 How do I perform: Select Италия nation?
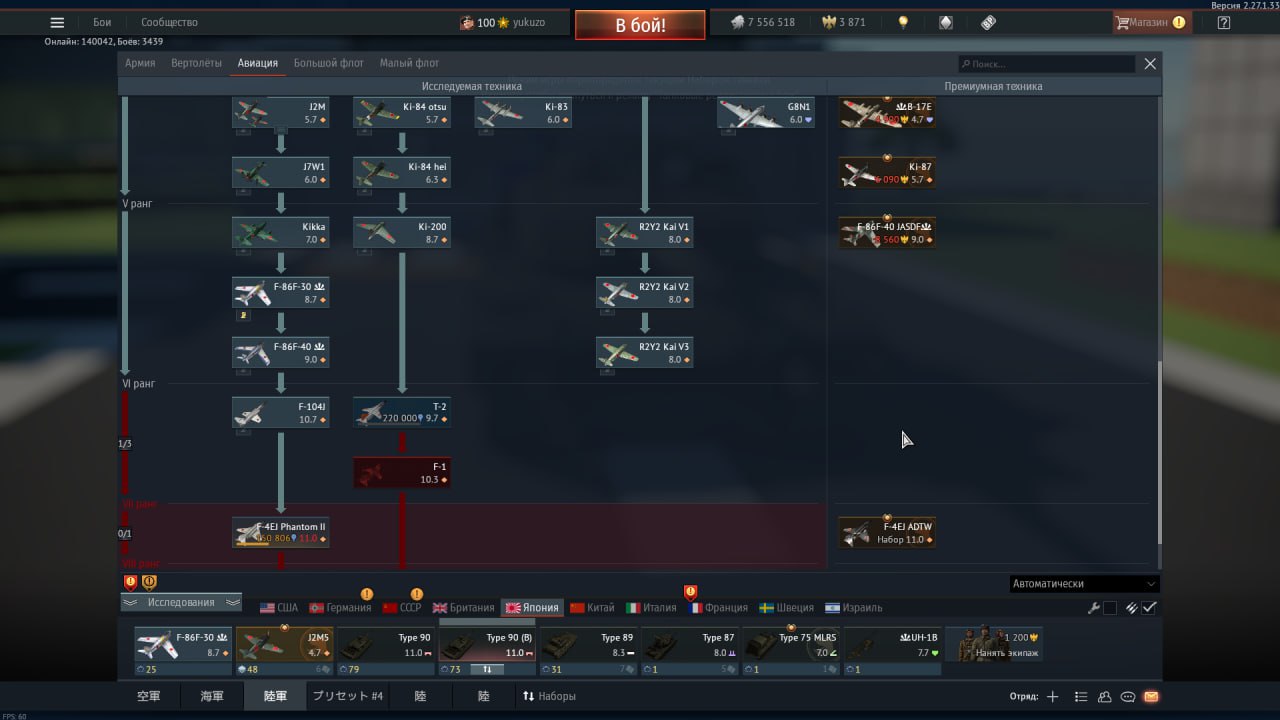[x=651, y=608]
